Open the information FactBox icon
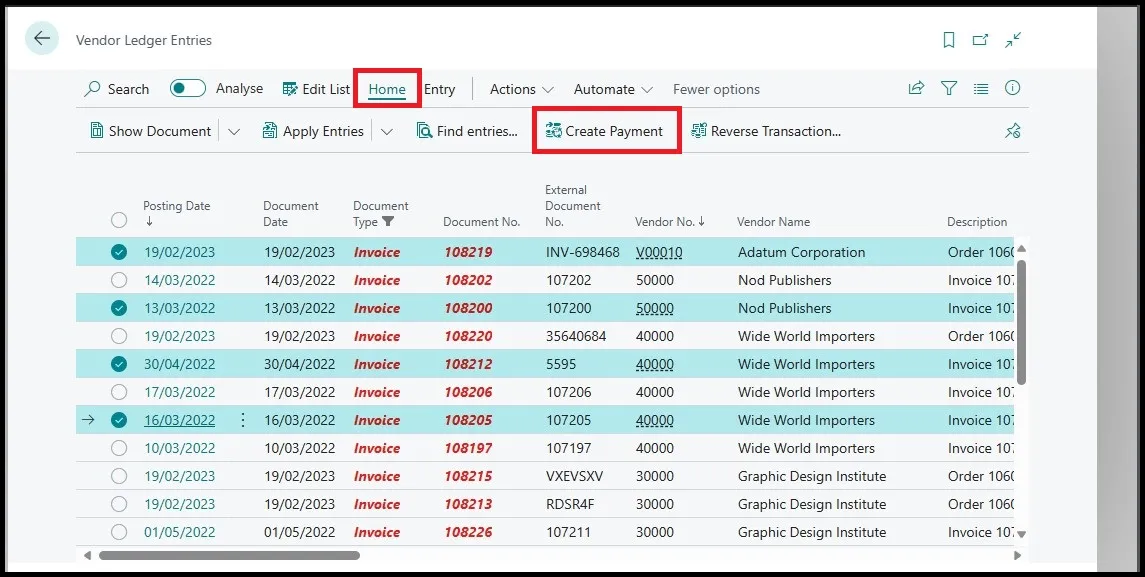The image size is (1145, 577). tap(1012, 88)
